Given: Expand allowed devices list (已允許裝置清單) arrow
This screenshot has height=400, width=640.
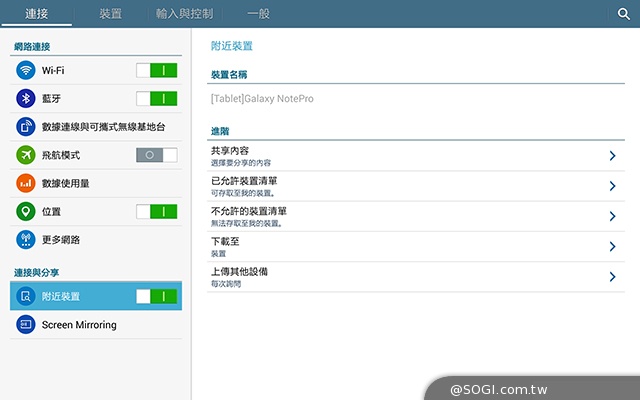Looking at the screenshot, I should [x=612, y=186].
